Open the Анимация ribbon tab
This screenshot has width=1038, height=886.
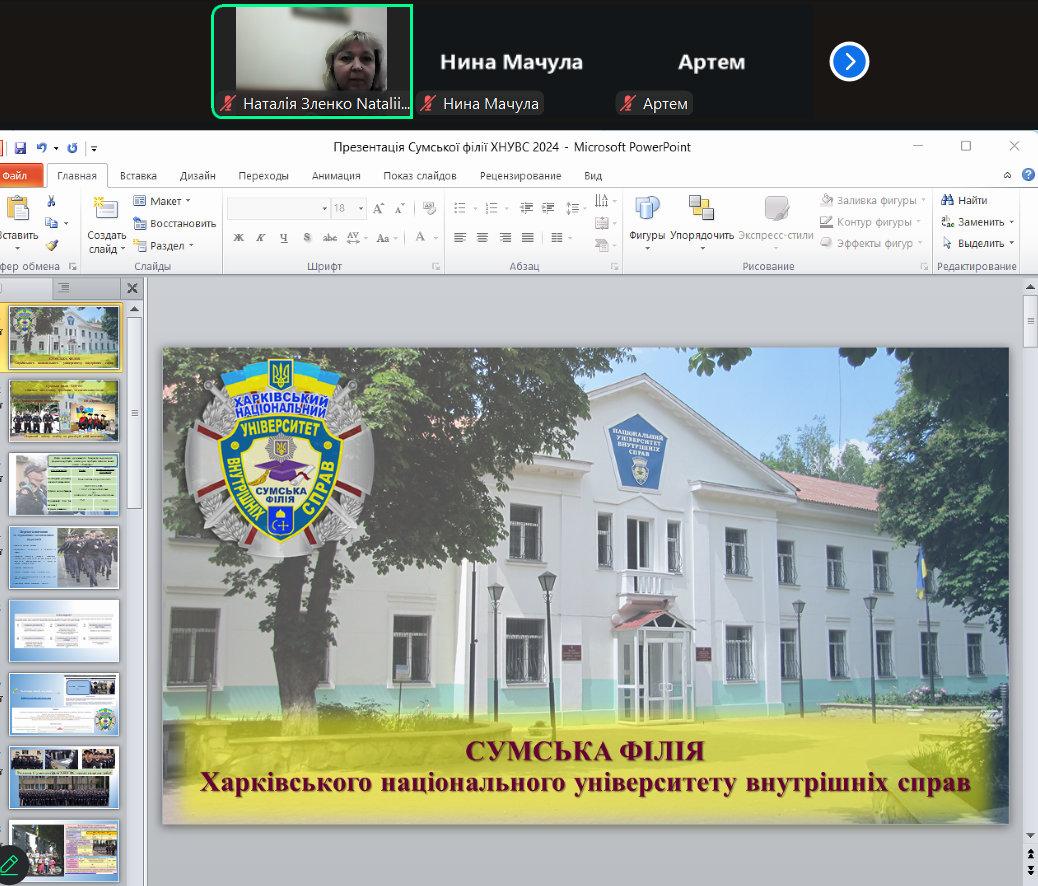pos(335,176)
